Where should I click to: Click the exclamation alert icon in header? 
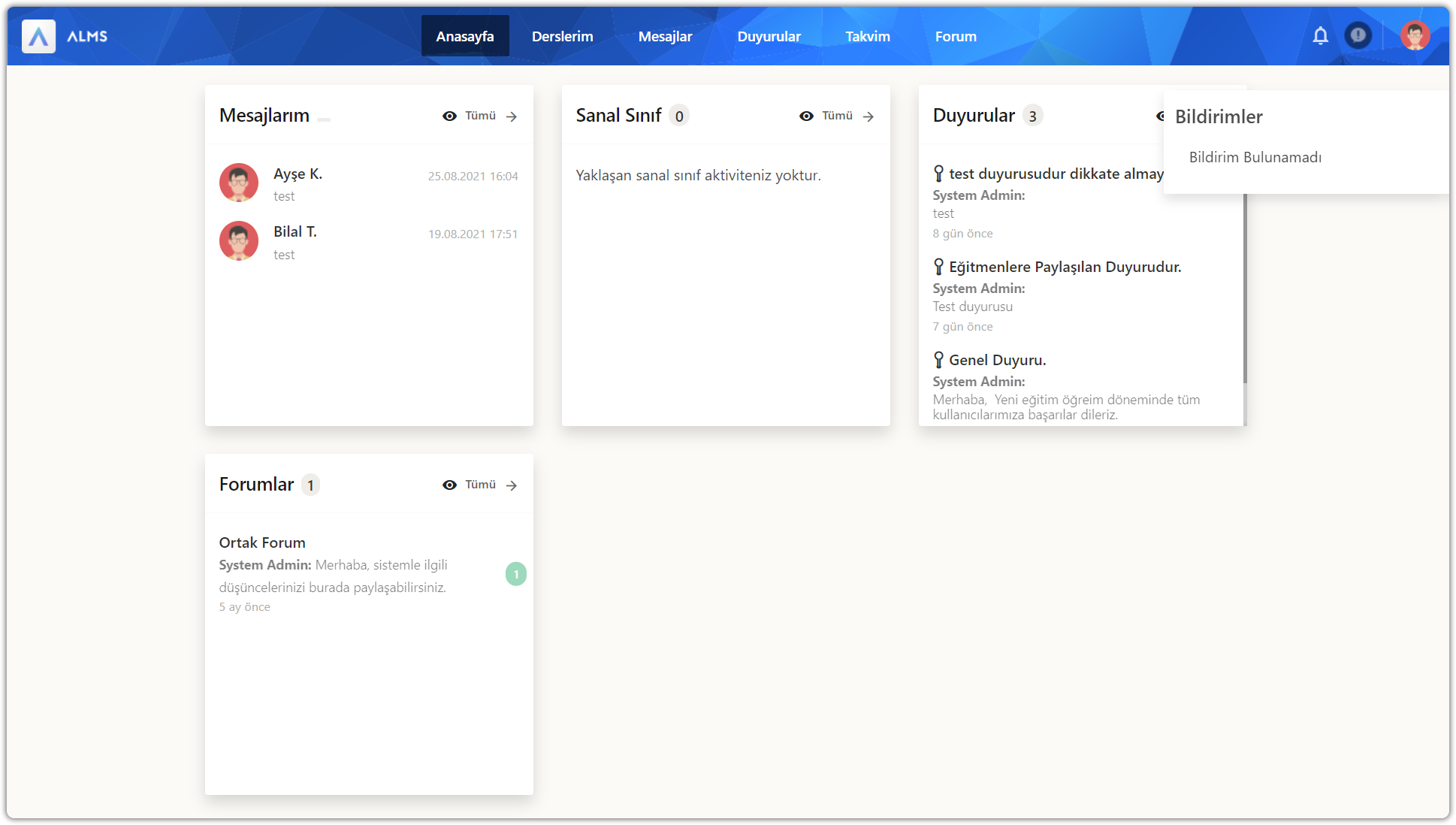point(1358,35)
